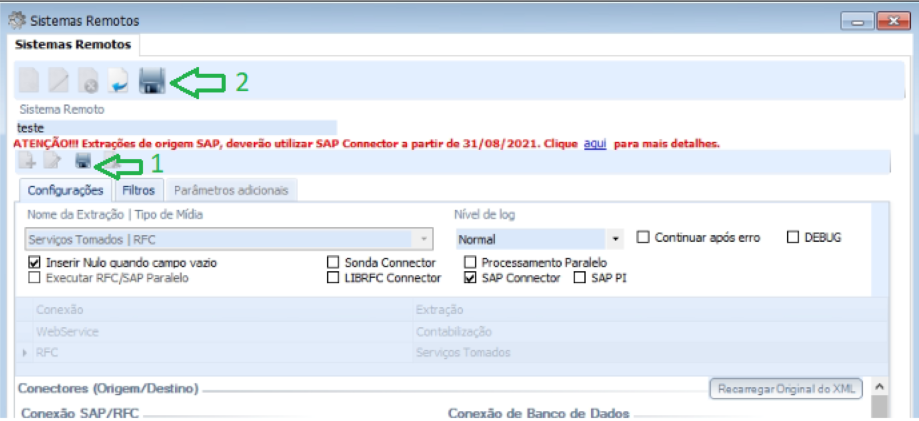Click the Sistema Remoto field containing 'teste'
The width and height of the screenshot is (919, 421).
coord(176,127)
